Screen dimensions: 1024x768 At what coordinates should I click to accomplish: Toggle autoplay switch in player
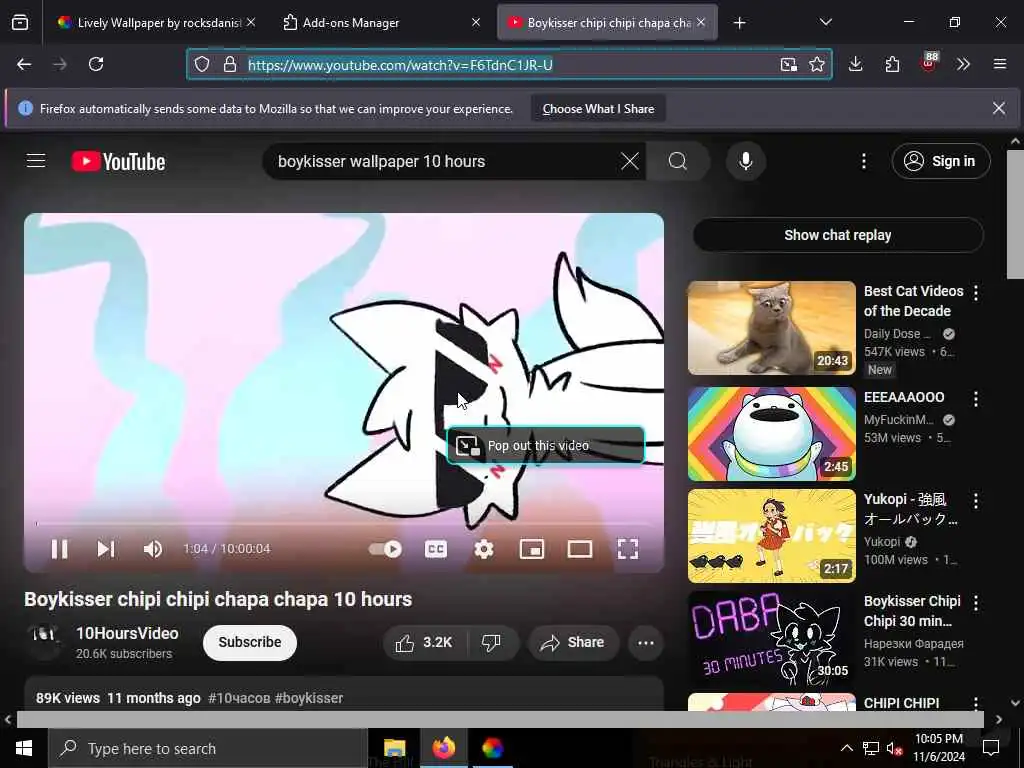[x=385, y=549]
